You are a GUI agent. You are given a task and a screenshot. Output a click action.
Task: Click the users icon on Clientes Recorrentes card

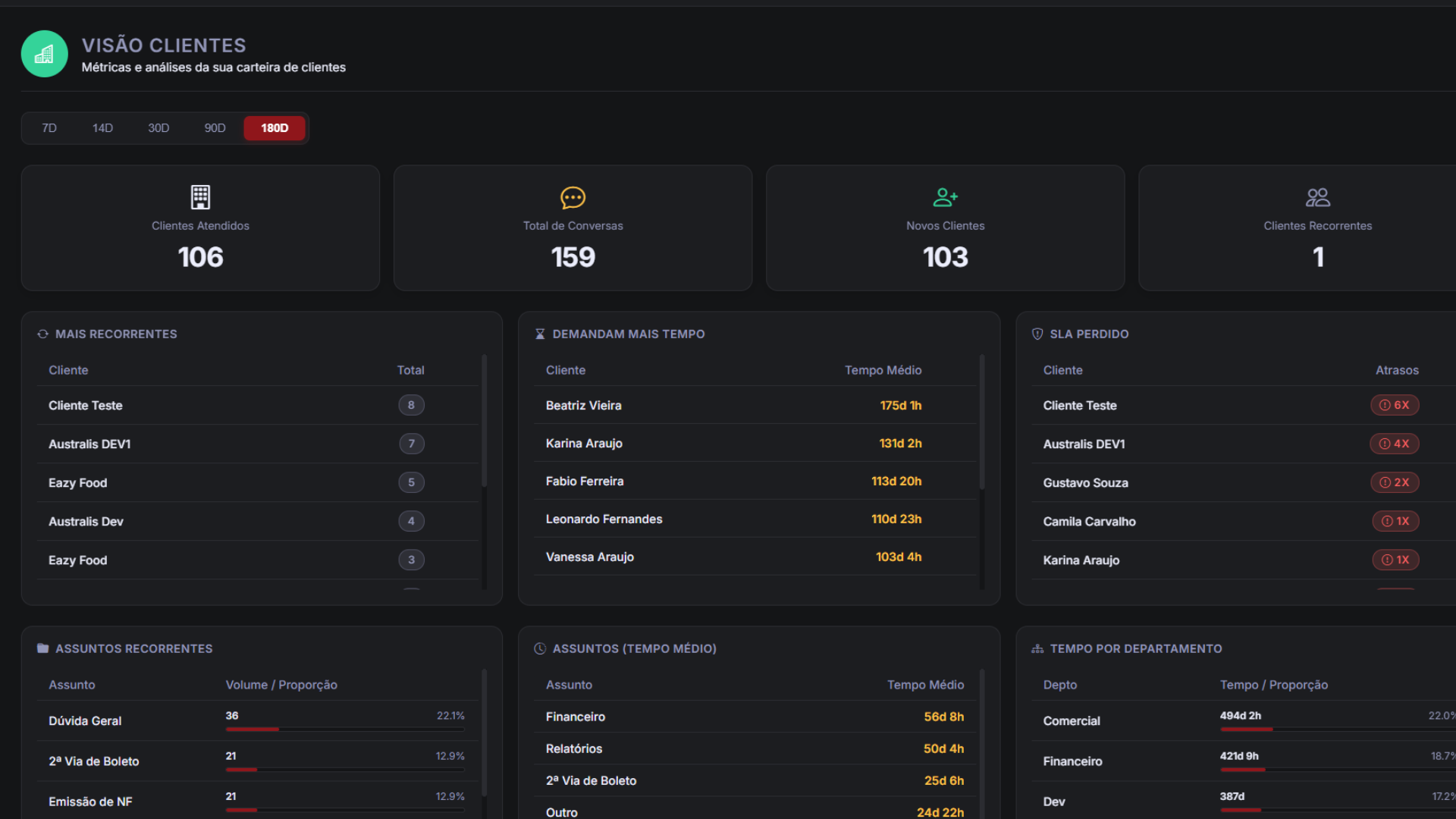tap(1318, 197)
